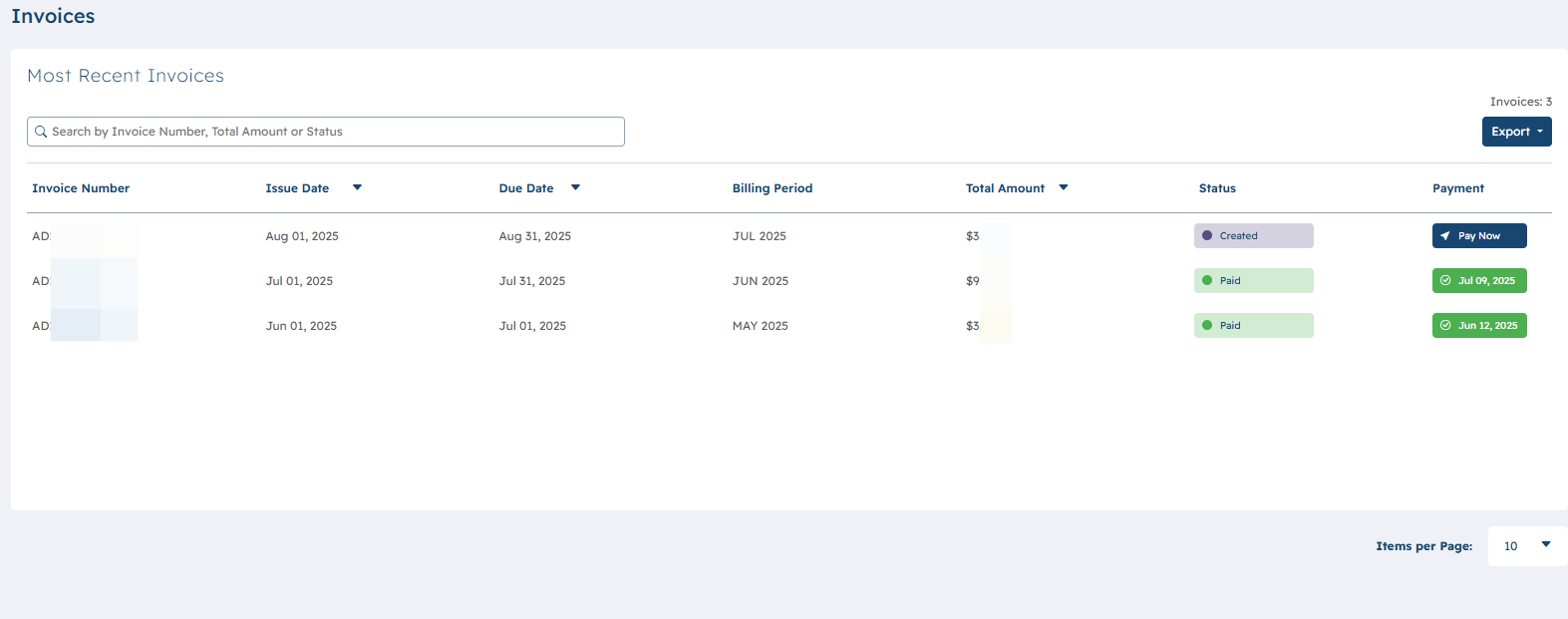Click the Invoices: 3 count label
Viewport: 1568px width, 619px height.
pyautogui.click(x=1521, y=102)
